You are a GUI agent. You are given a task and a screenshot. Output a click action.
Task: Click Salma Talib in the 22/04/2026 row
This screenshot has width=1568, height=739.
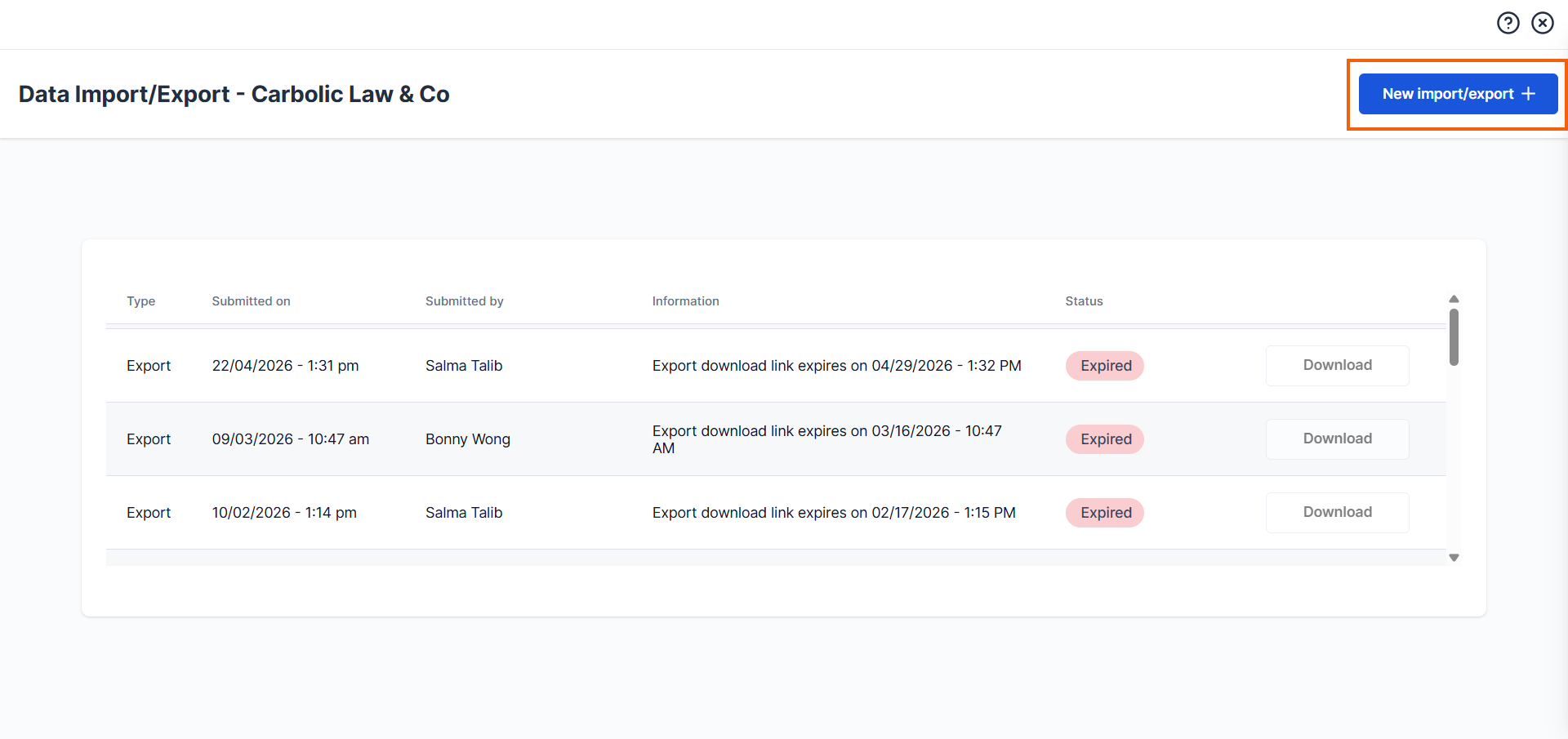point(464,366)
